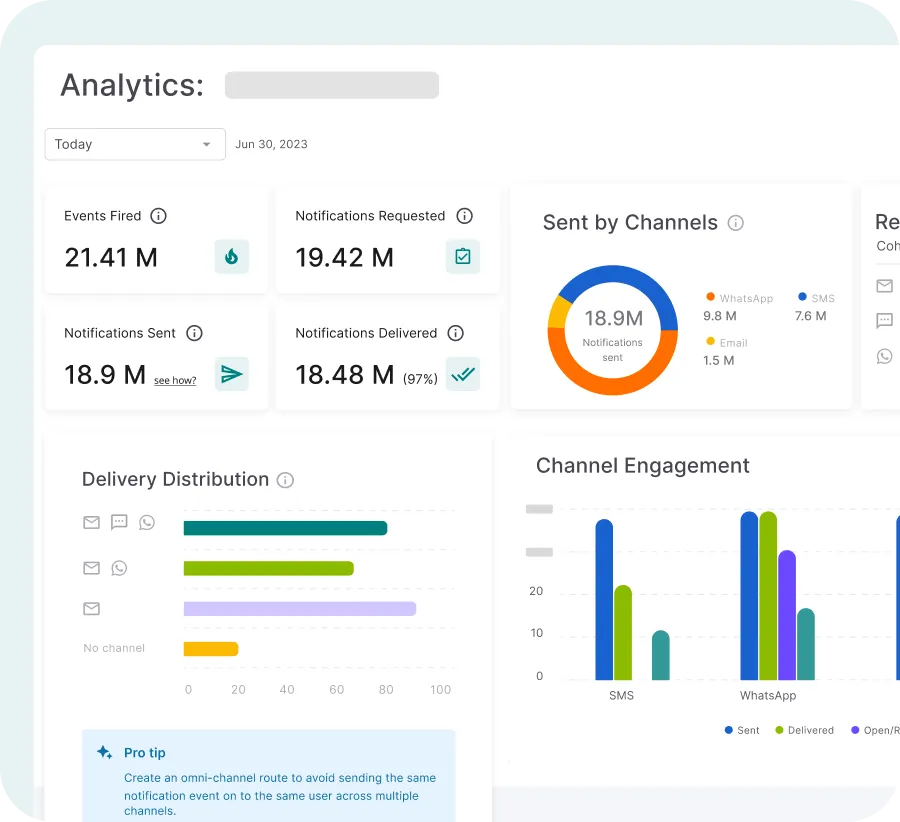Viewport: 900px width, 822px height.
Task: Toggle the Email legend in Sent by Channels
Action: click(727, 343)
